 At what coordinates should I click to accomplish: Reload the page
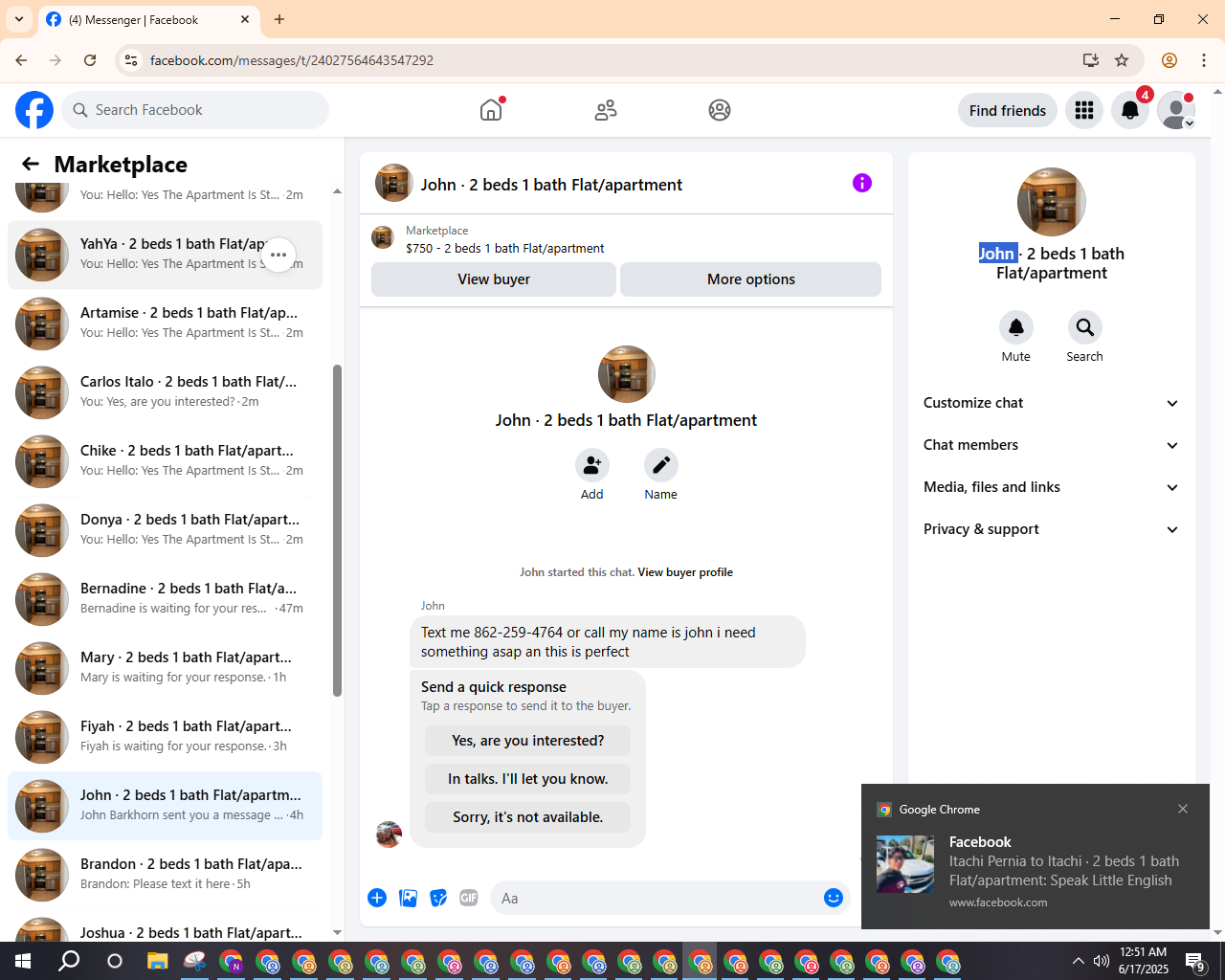tap(90, 60)
